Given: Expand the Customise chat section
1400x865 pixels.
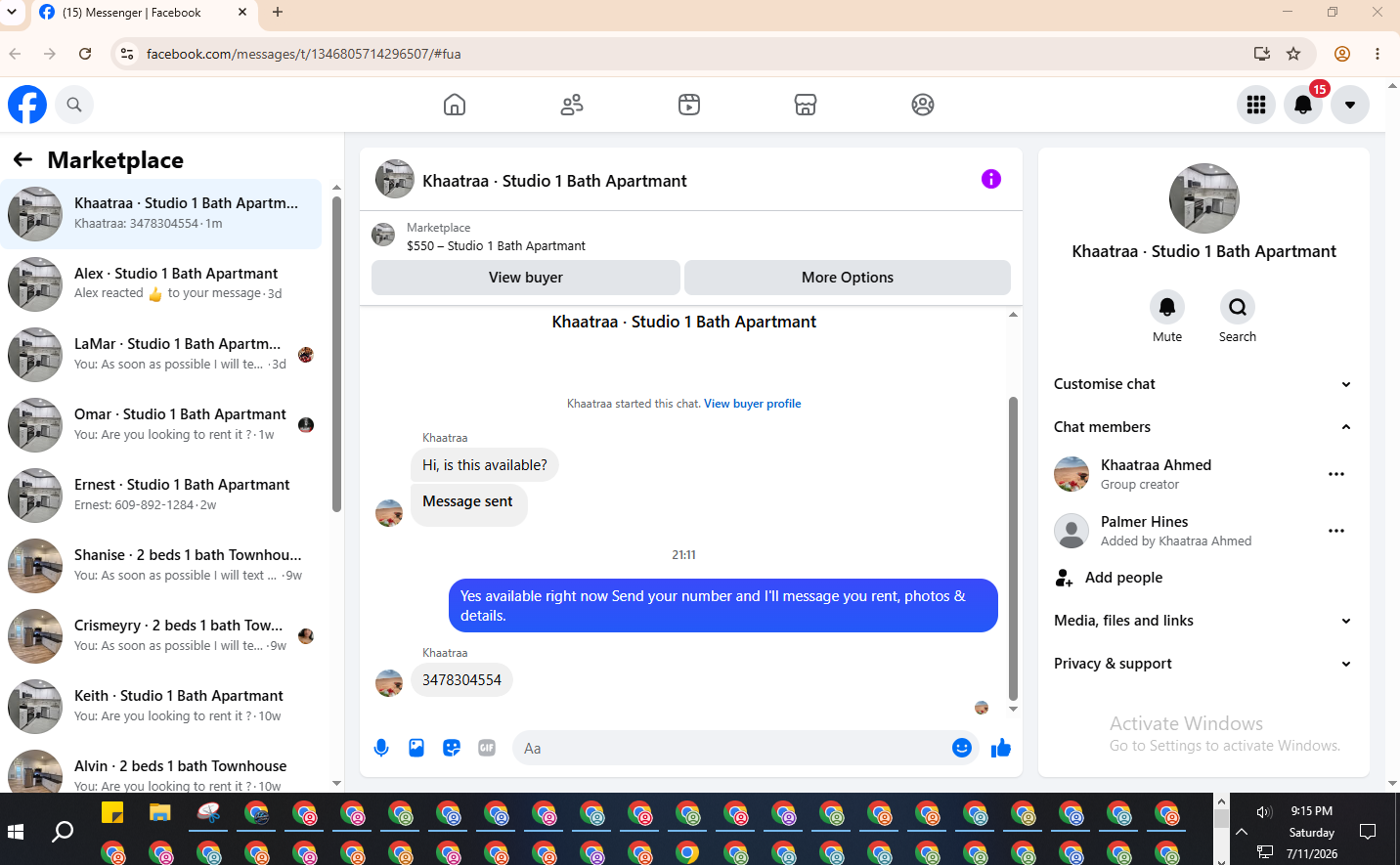Looking at the screenshot, I should pyautogui.click(x=1203, y=384).
